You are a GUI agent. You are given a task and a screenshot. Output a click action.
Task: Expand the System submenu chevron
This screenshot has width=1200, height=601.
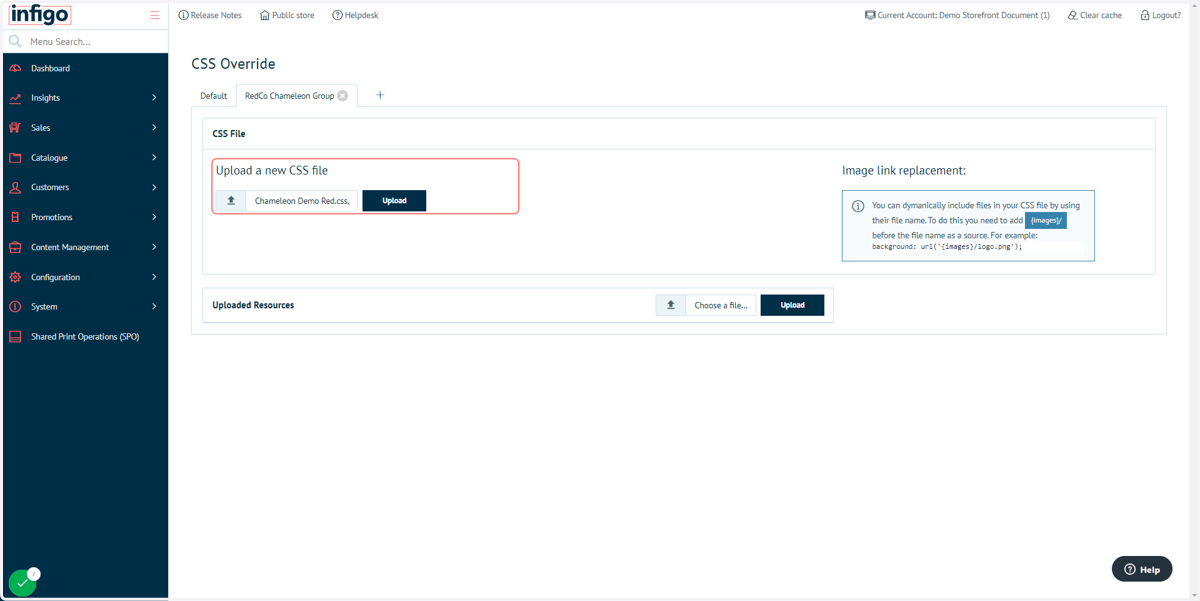click(x=154, y=307)
